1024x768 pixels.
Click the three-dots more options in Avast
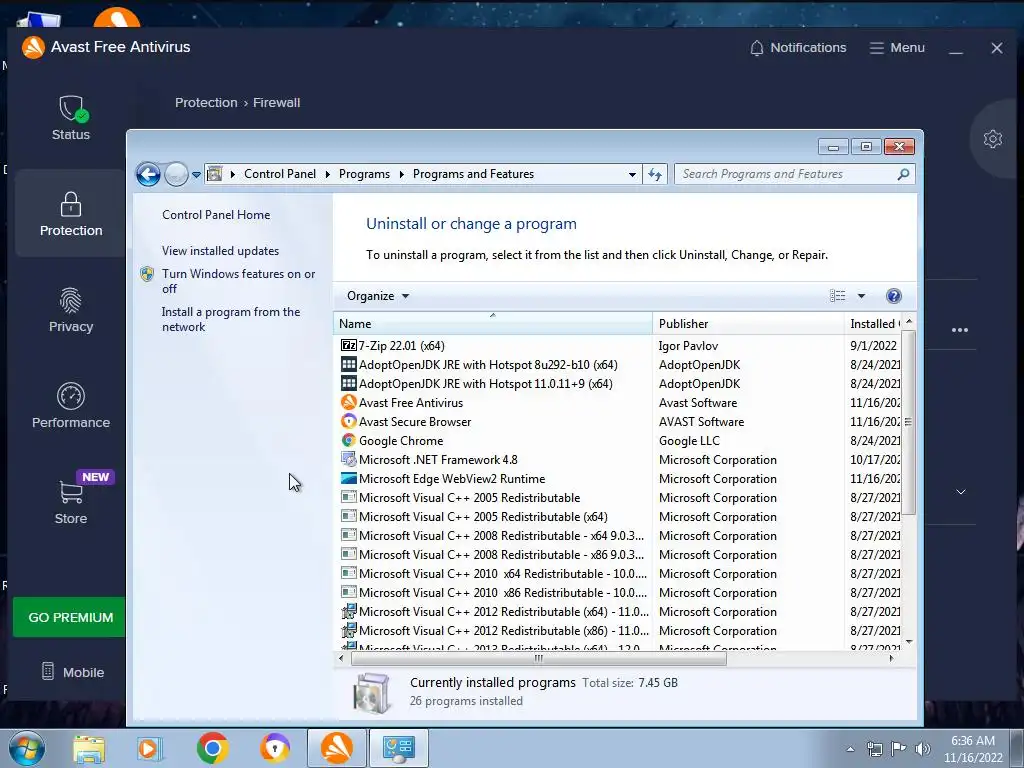[x=960, y=330]
